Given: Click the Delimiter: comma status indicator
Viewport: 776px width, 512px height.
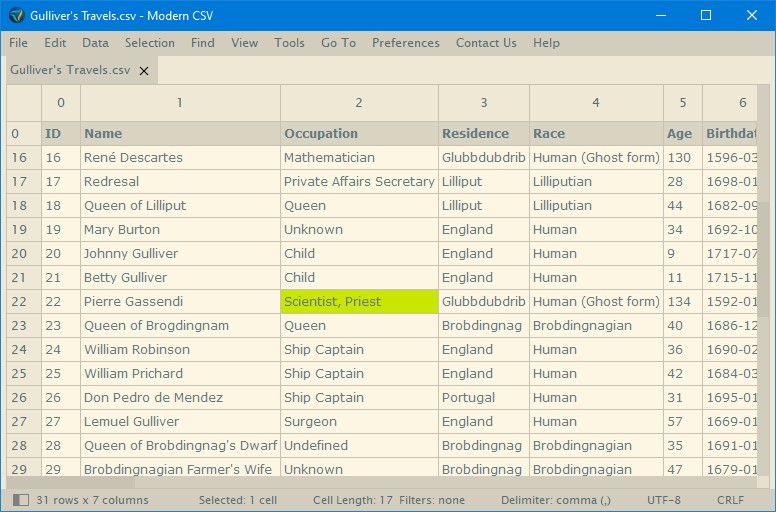Looking at the screenshot, I should pos(556,500).
